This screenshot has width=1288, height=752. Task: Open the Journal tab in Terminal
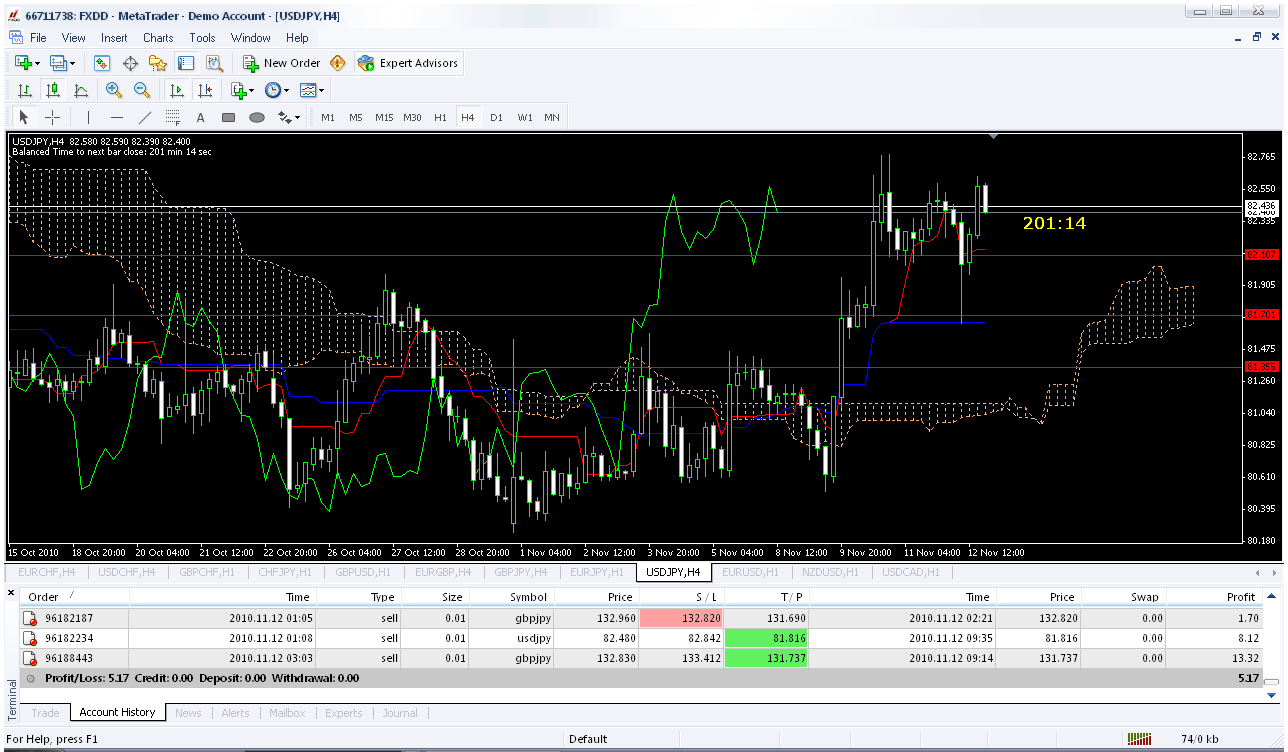click(400, 713)
